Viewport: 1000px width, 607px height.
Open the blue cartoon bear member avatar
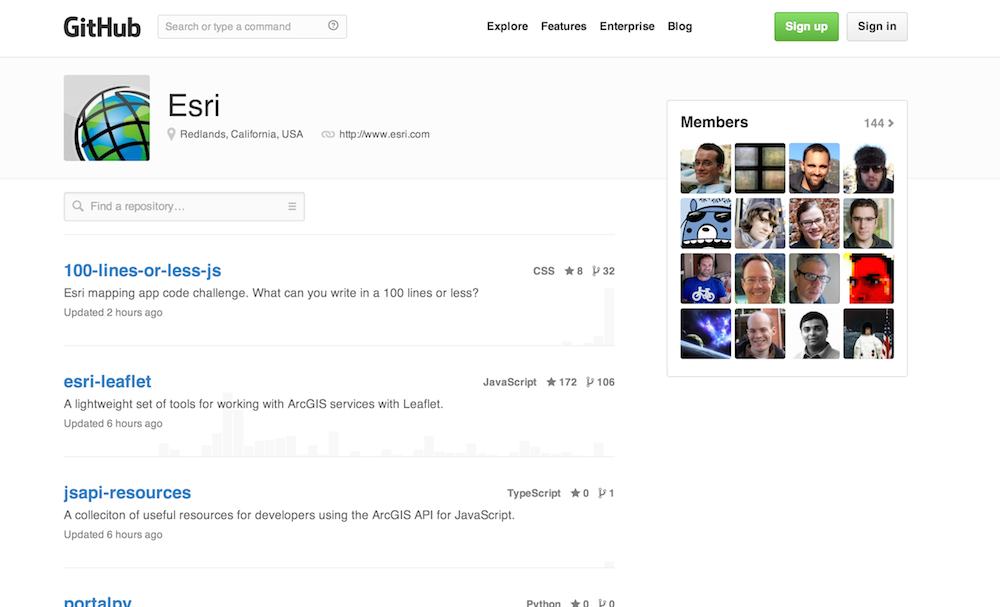pos(706,223)
